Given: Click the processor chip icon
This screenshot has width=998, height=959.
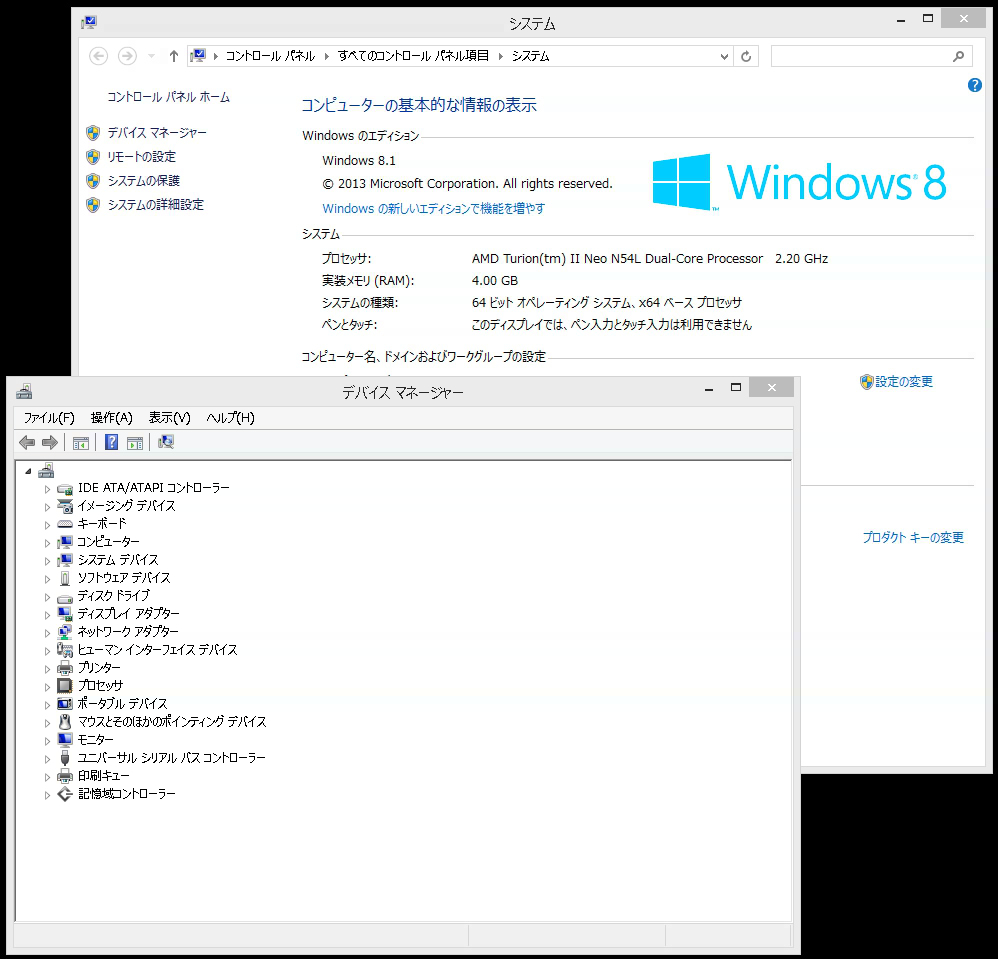Looking at the screenshot, I should [65, 686].
